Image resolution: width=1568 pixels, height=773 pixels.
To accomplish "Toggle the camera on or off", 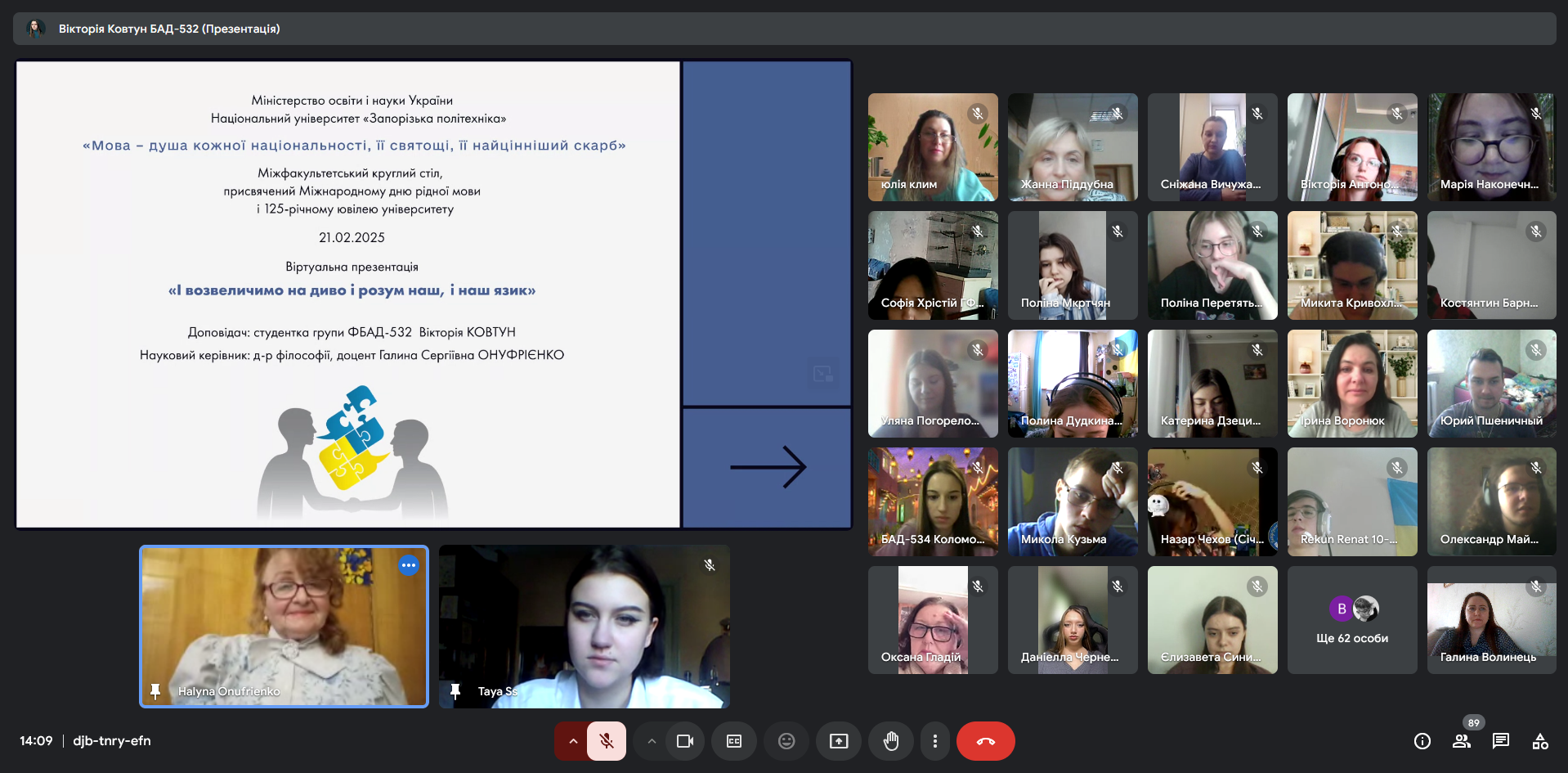I will tap(684, 741).
